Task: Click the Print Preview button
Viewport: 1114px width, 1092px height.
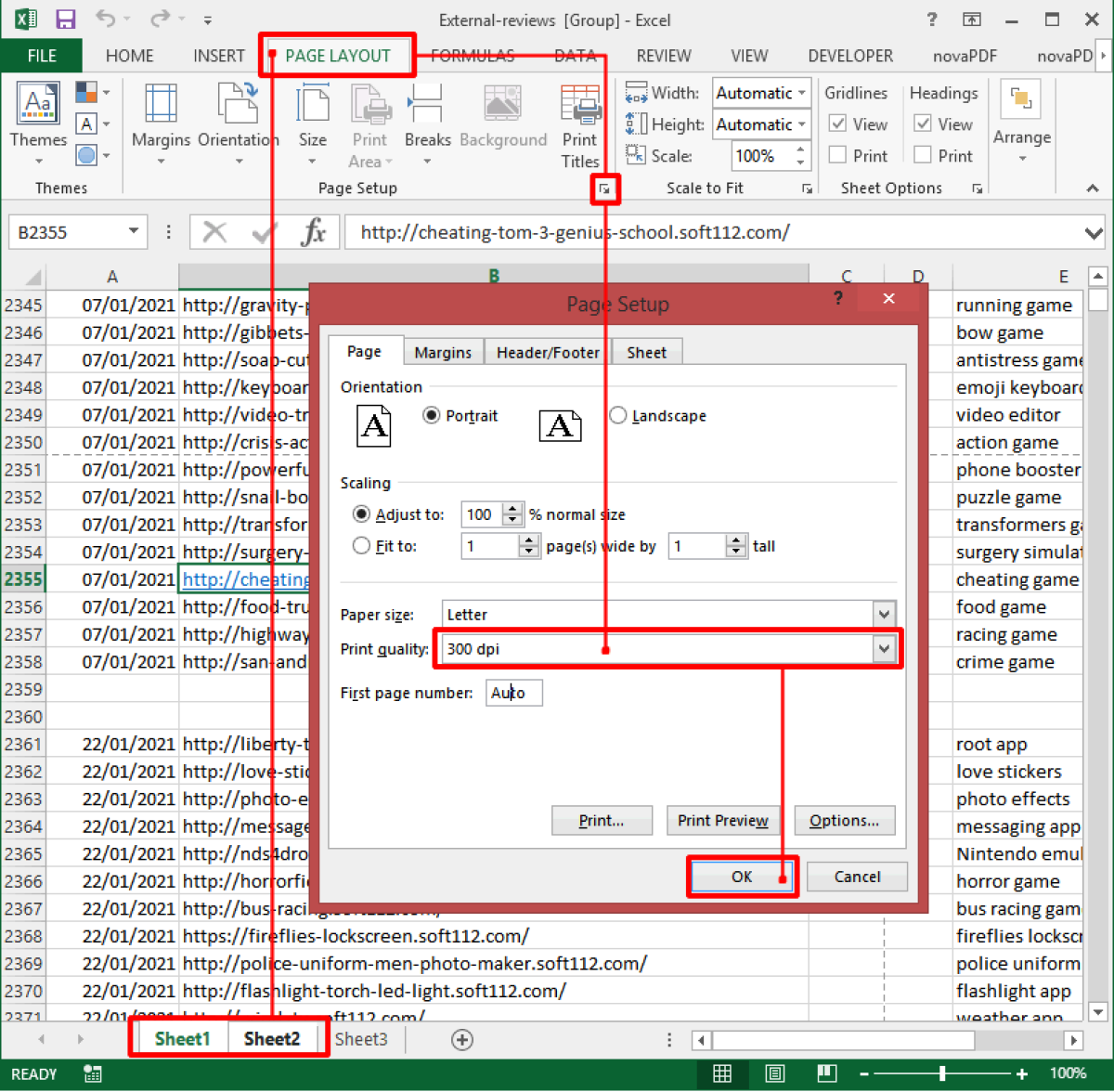Action: click(x=723, y=821)
